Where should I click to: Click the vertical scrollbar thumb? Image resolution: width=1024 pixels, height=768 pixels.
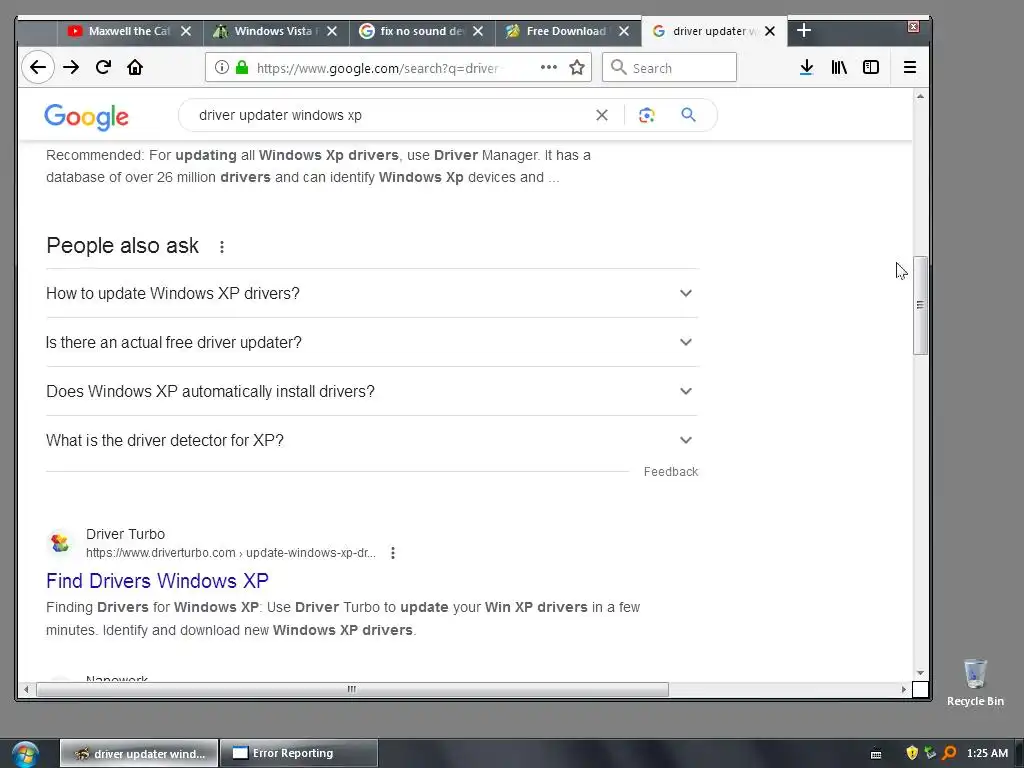point(920,305)
